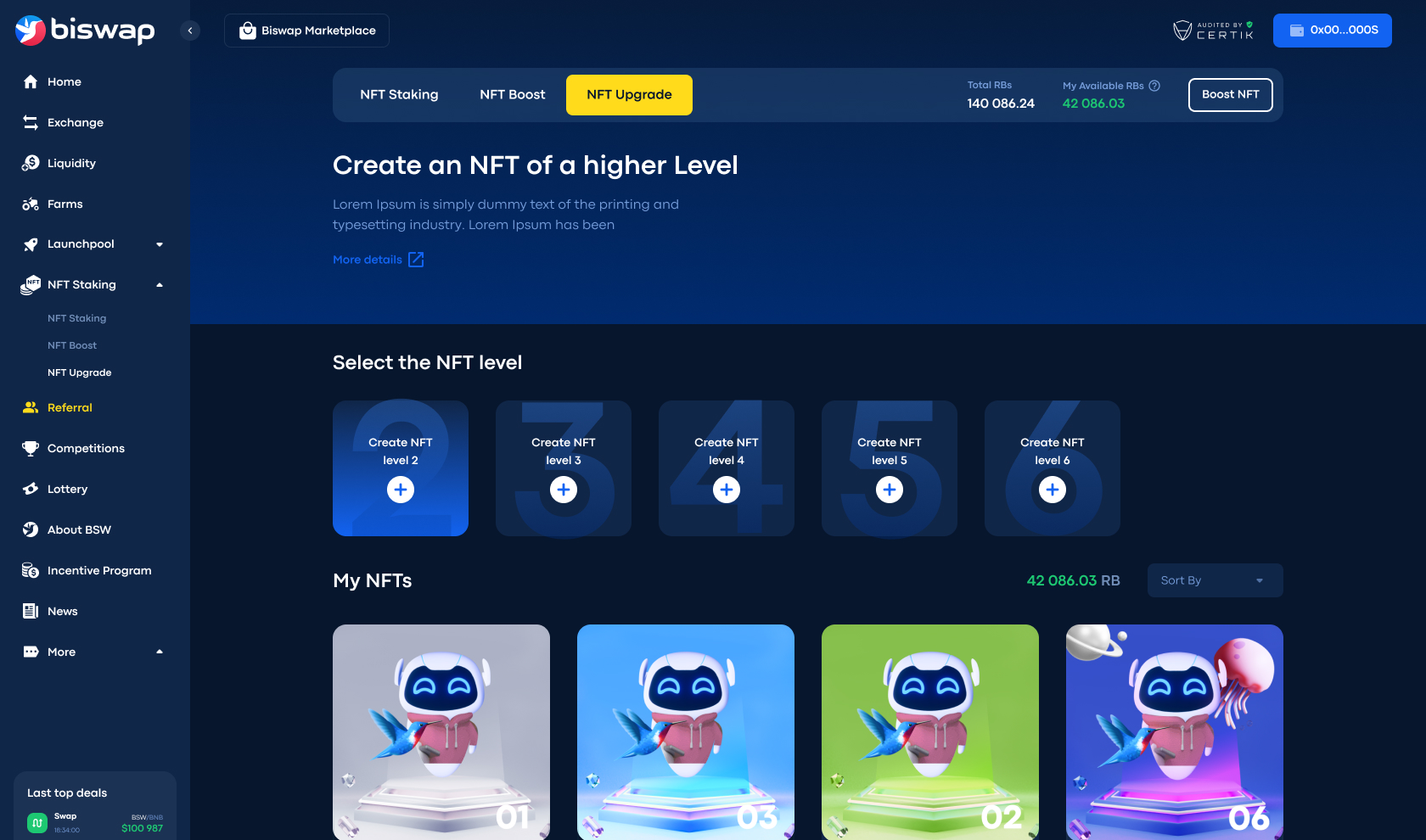Open the Sort By dropdown
The height and width of the screenshot is (840, 1426).
click(x=1215, y=580)
